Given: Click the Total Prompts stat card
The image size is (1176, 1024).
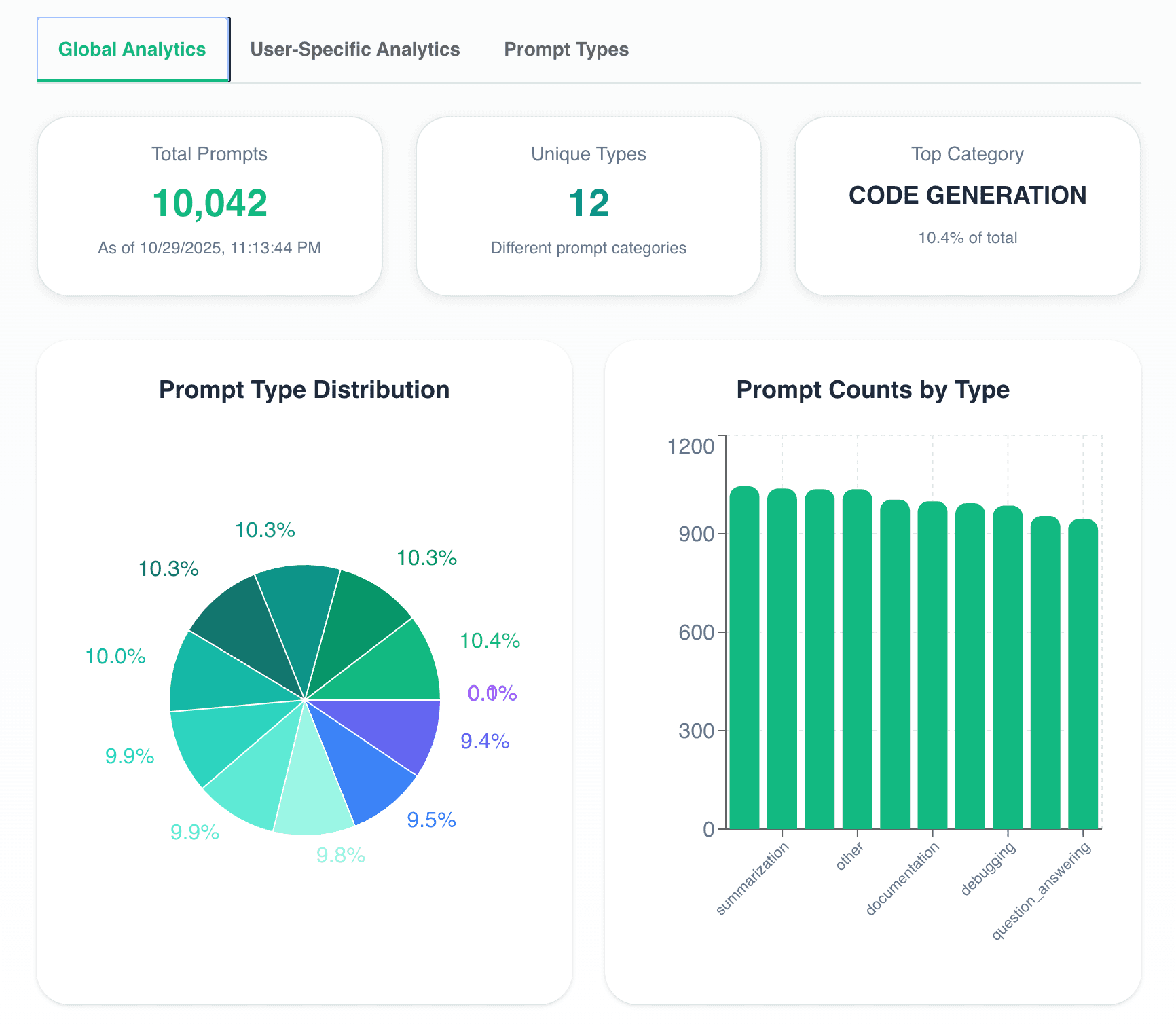Looking at the screenshot, I should tap(209, 204).
